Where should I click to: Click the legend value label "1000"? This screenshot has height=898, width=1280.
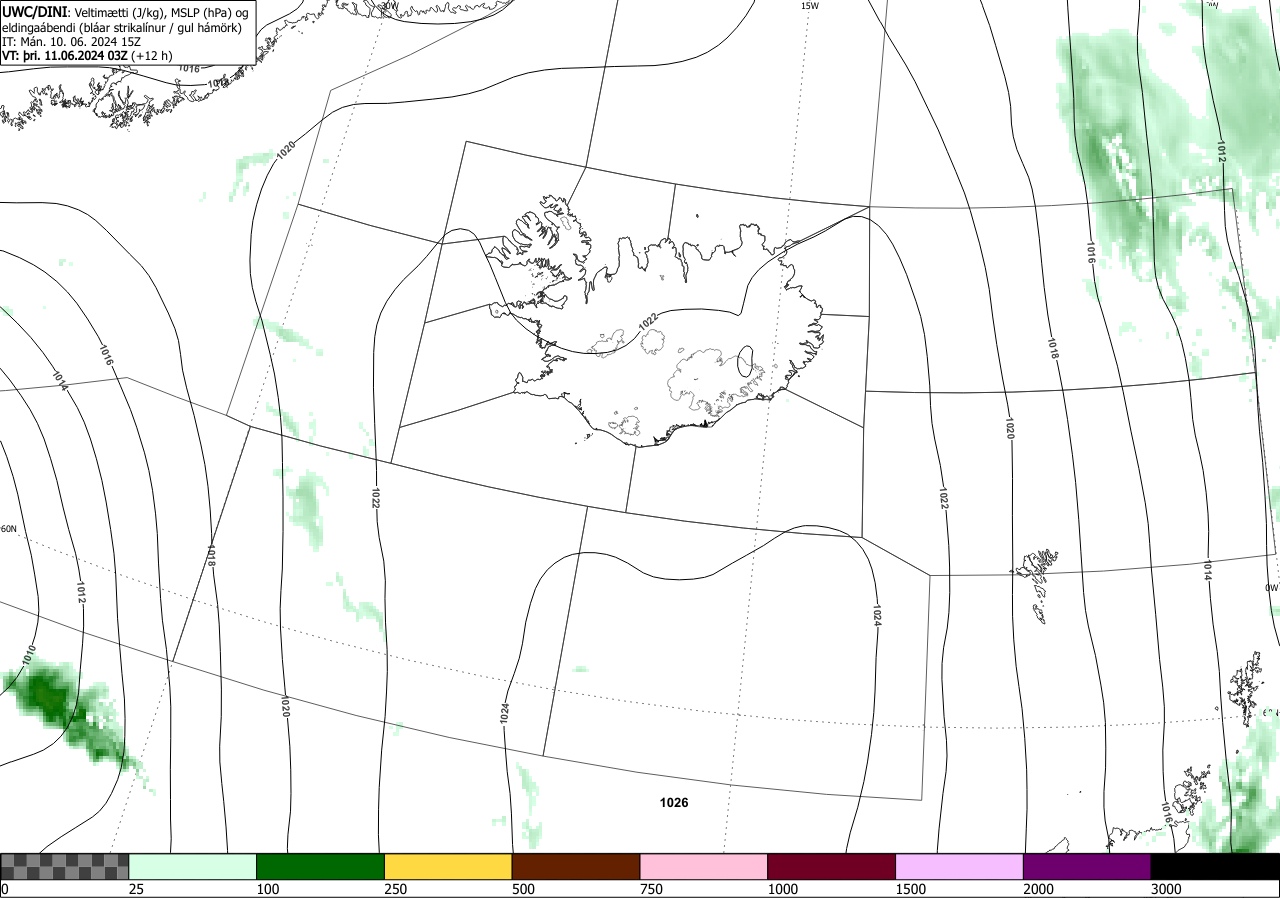[783, 889]
